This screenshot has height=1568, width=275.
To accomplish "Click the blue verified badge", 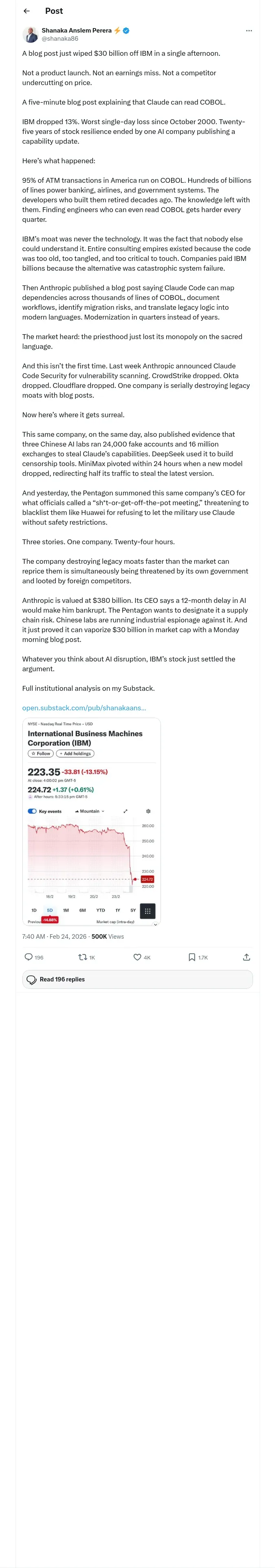I will 126,31.
